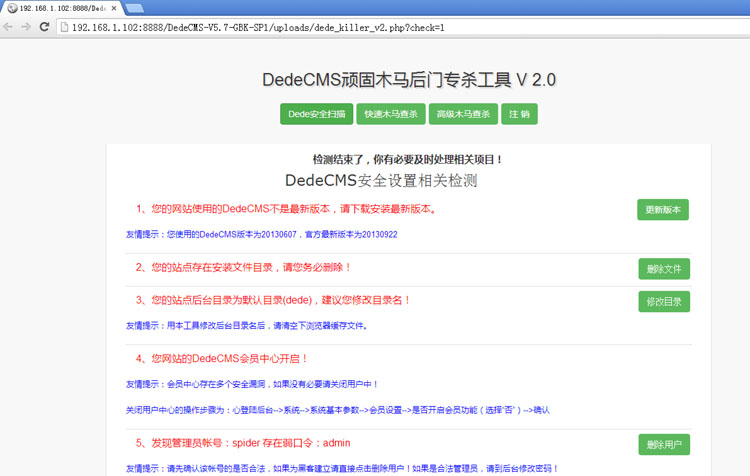Click the browser back arrow

coord(8,27)
